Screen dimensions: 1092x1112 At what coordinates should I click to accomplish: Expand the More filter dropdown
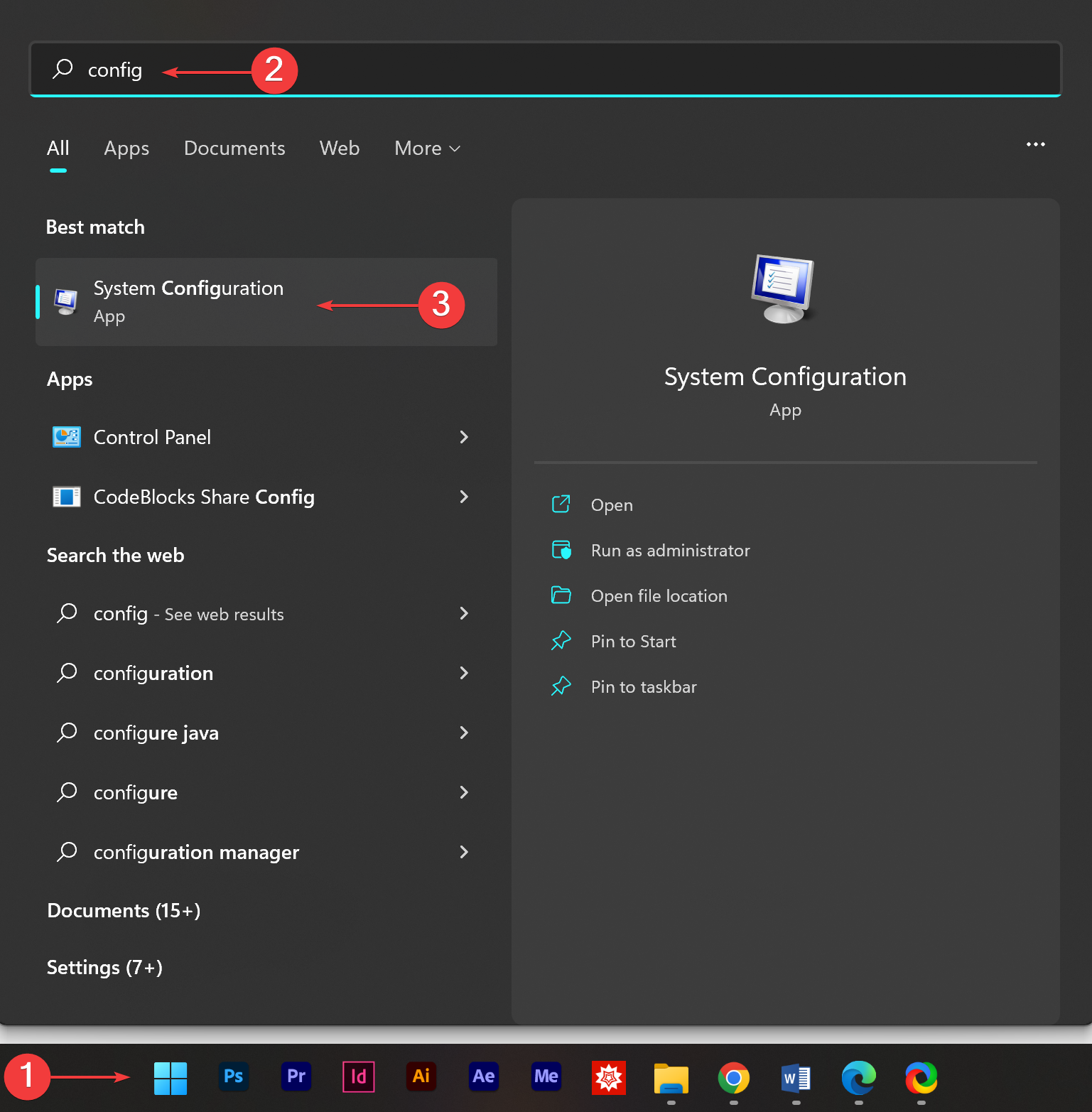click(x=428, y=149)
